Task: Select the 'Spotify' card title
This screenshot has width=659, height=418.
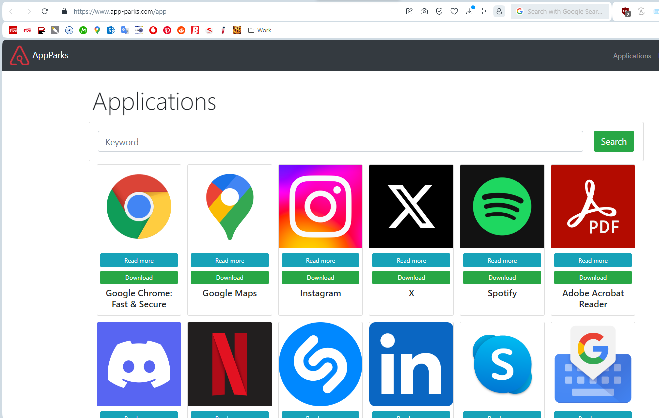Action: tap(502, 293)
